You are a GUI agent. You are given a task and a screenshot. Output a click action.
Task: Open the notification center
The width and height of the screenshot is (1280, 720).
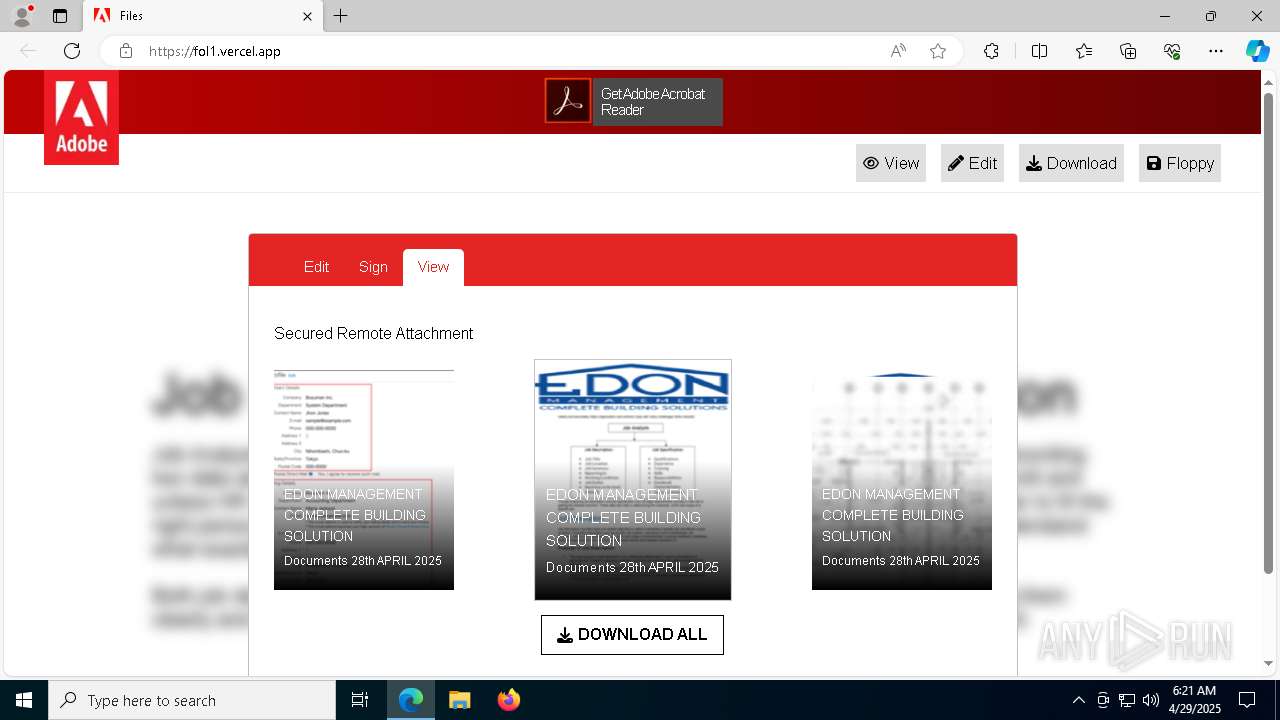(1247, 700)
